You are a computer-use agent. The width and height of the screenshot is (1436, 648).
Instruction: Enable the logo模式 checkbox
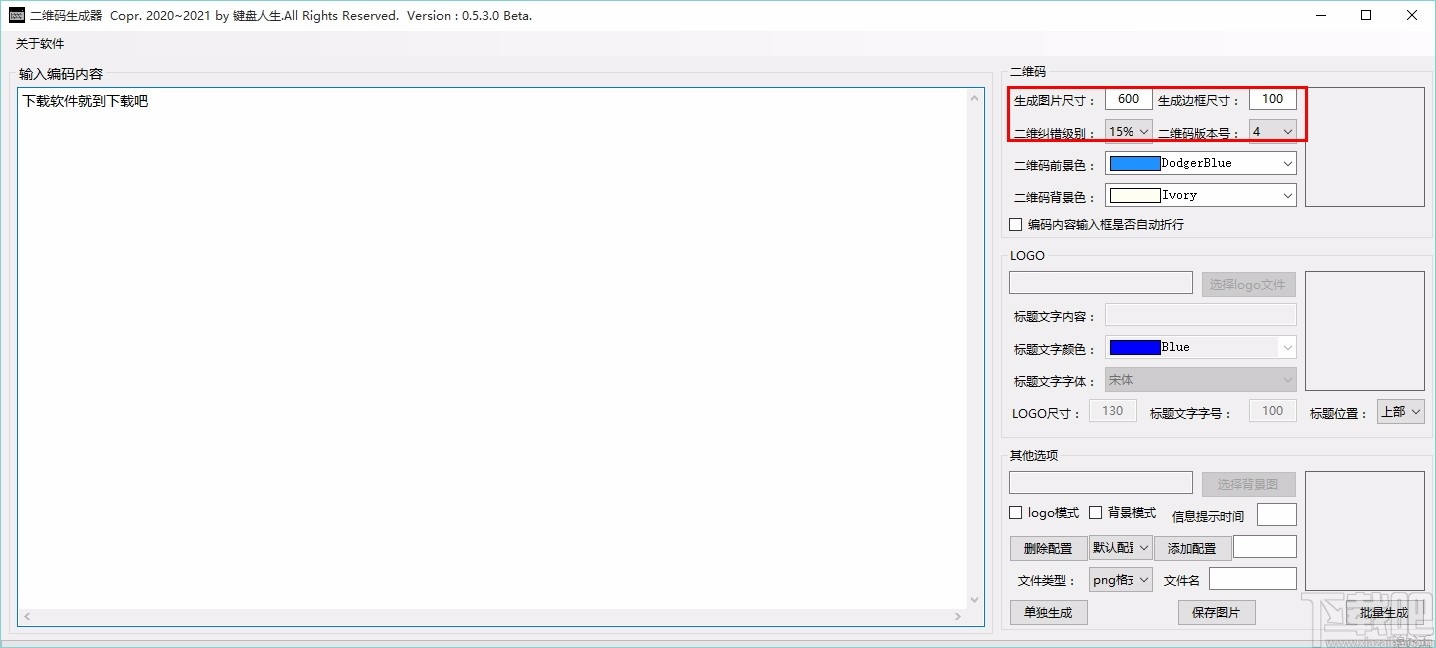click(x=1016, y=512)
